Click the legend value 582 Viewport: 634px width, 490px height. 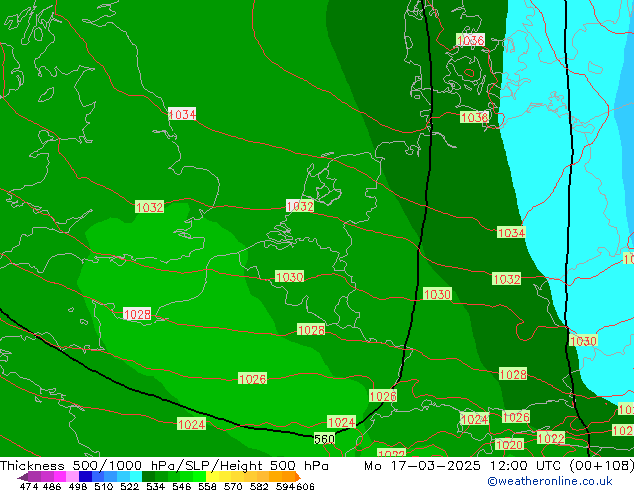click(259, 486)
